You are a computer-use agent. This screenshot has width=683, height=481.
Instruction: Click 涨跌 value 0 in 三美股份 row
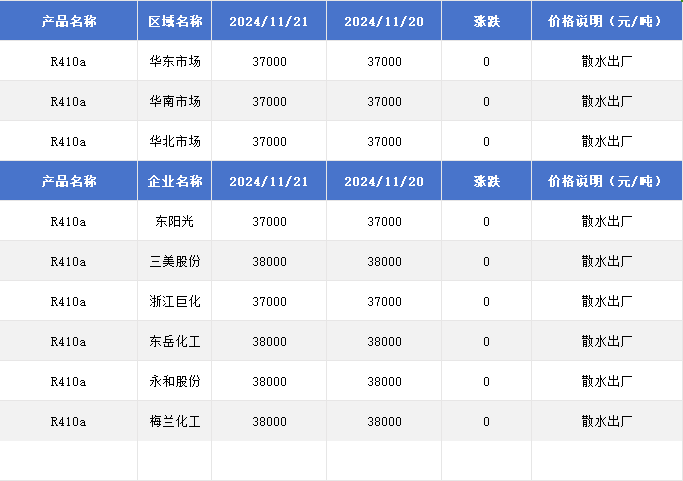tap(487, 261)
